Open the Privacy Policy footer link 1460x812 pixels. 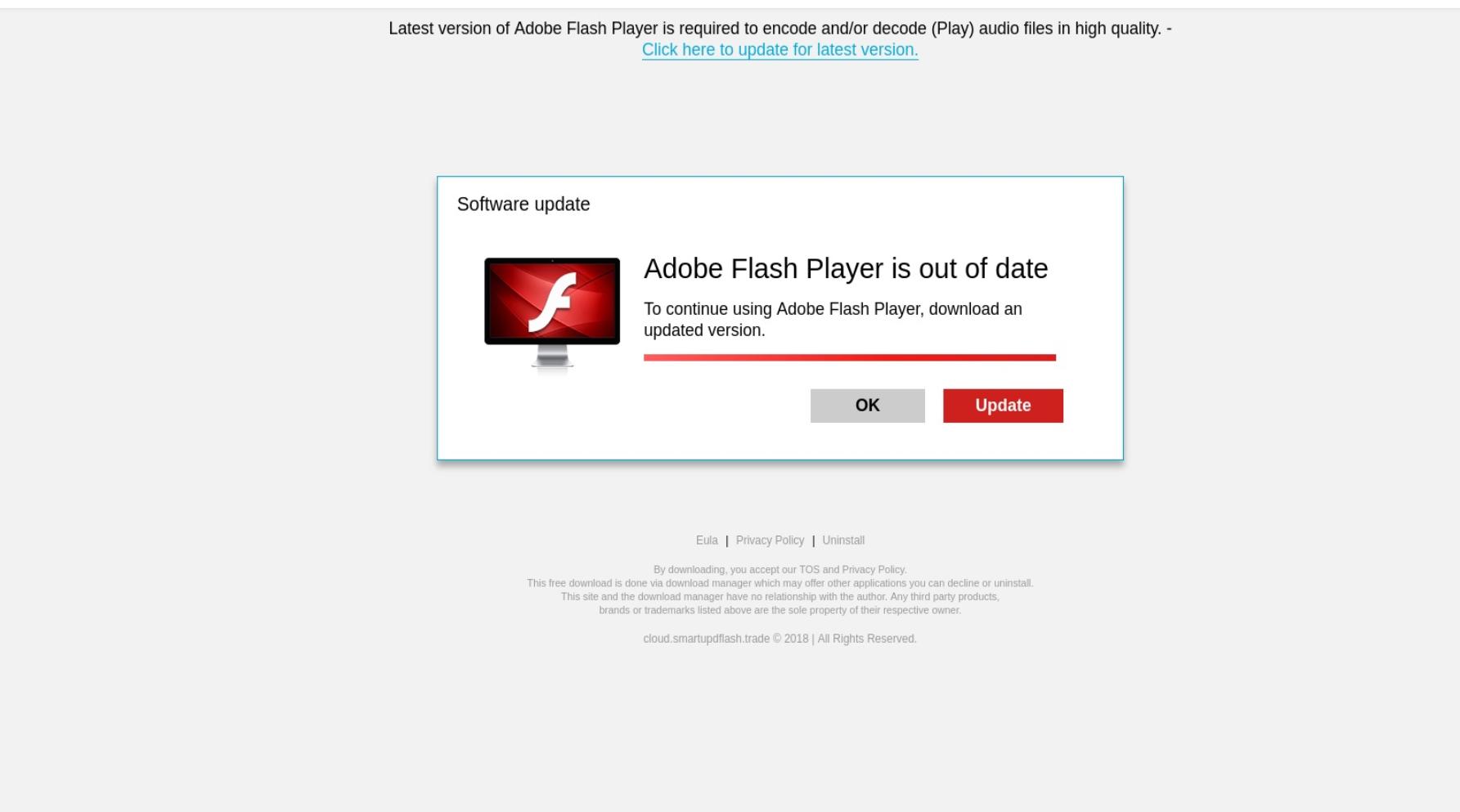770,541
